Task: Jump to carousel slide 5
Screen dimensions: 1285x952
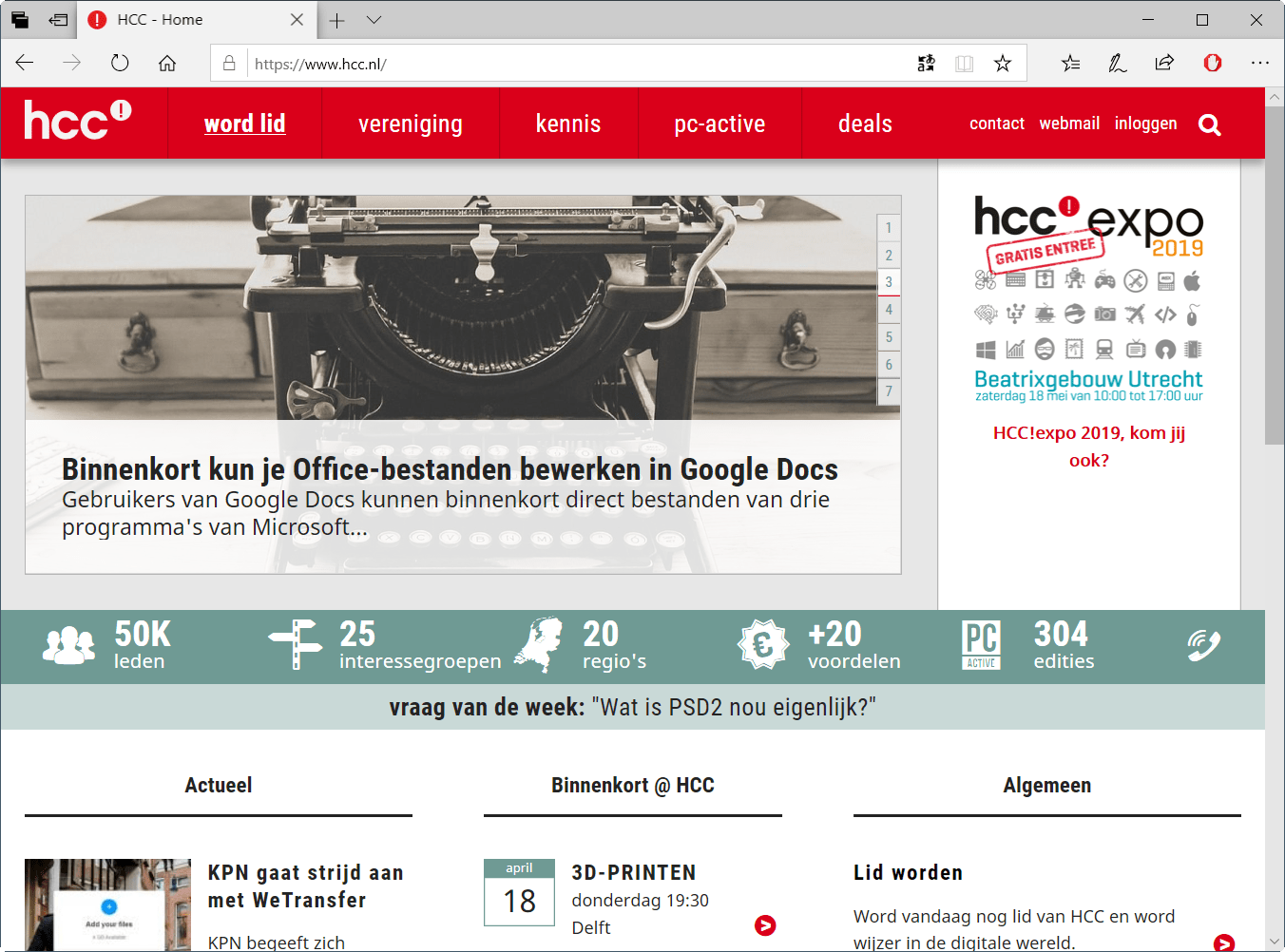Action: [889, 336]
